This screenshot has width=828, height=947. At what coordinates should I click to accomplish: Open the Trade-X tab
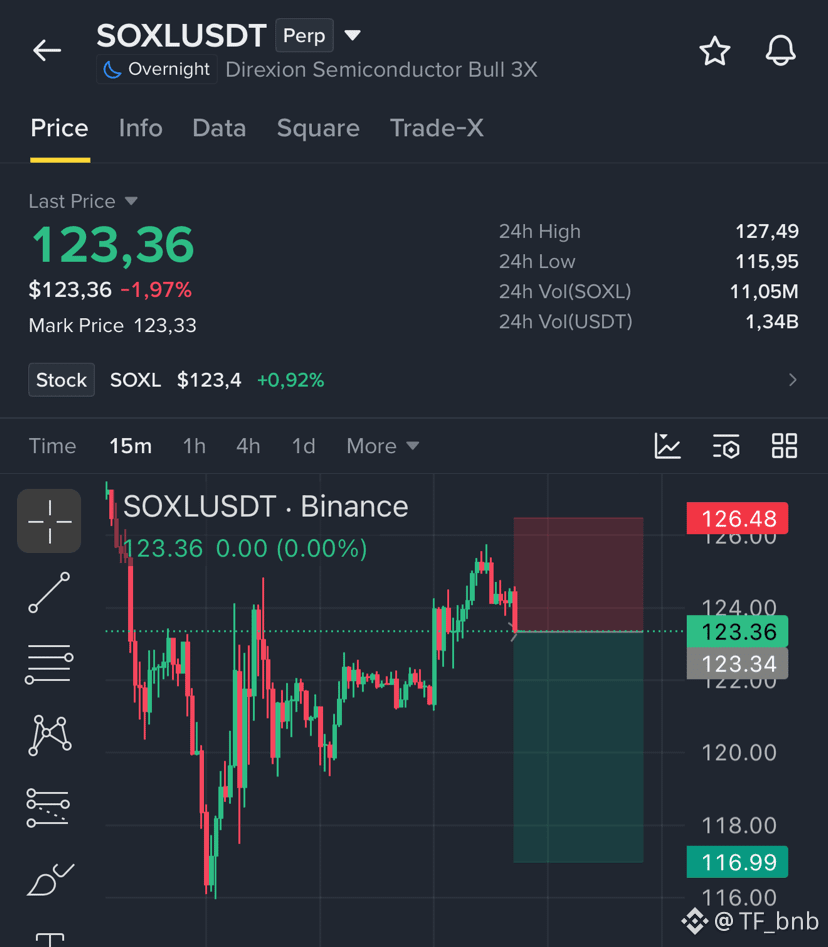(437, 128)
